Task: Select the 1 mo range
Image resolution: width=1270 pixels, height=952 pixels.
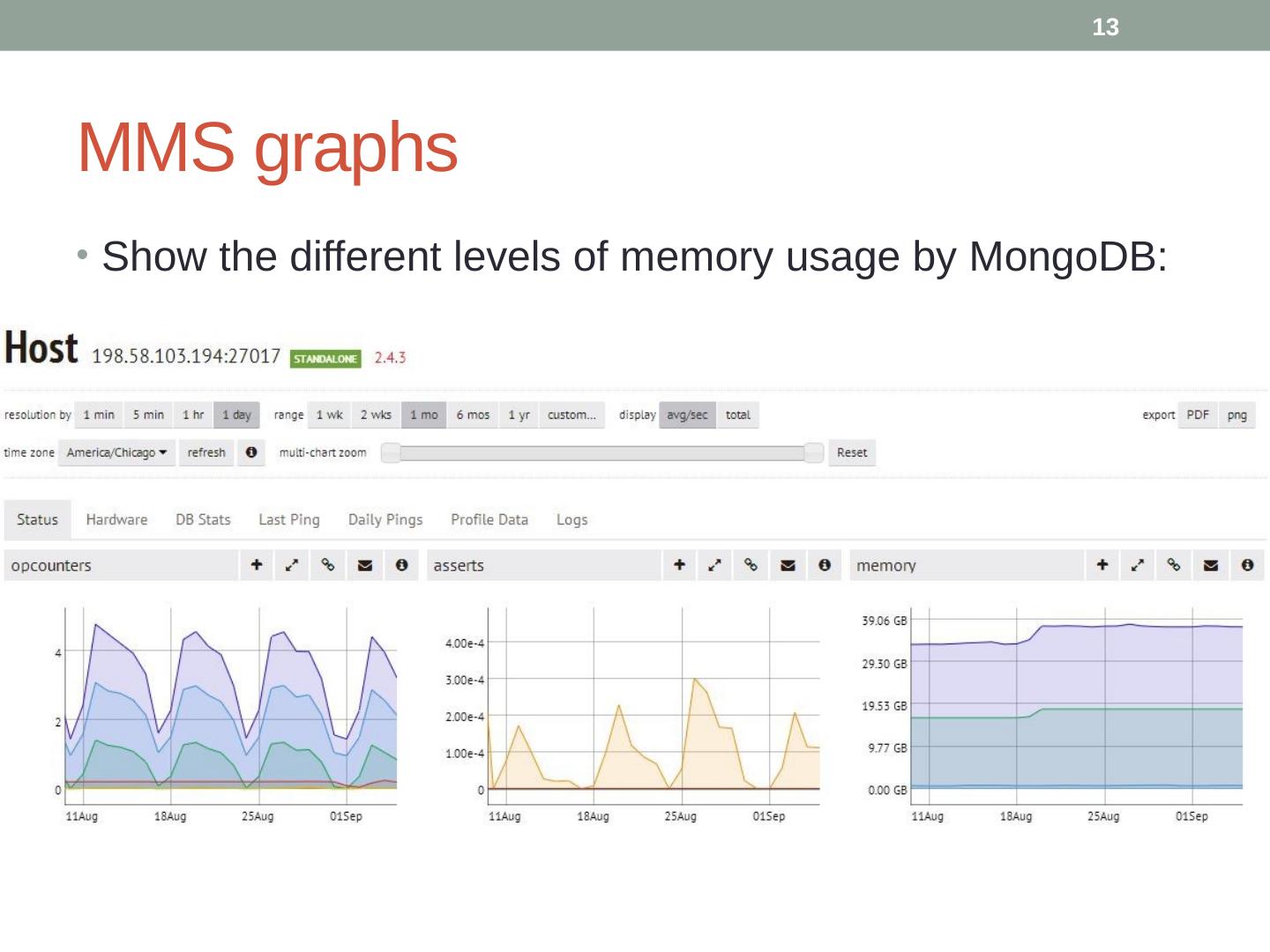Action: [423, 415]
